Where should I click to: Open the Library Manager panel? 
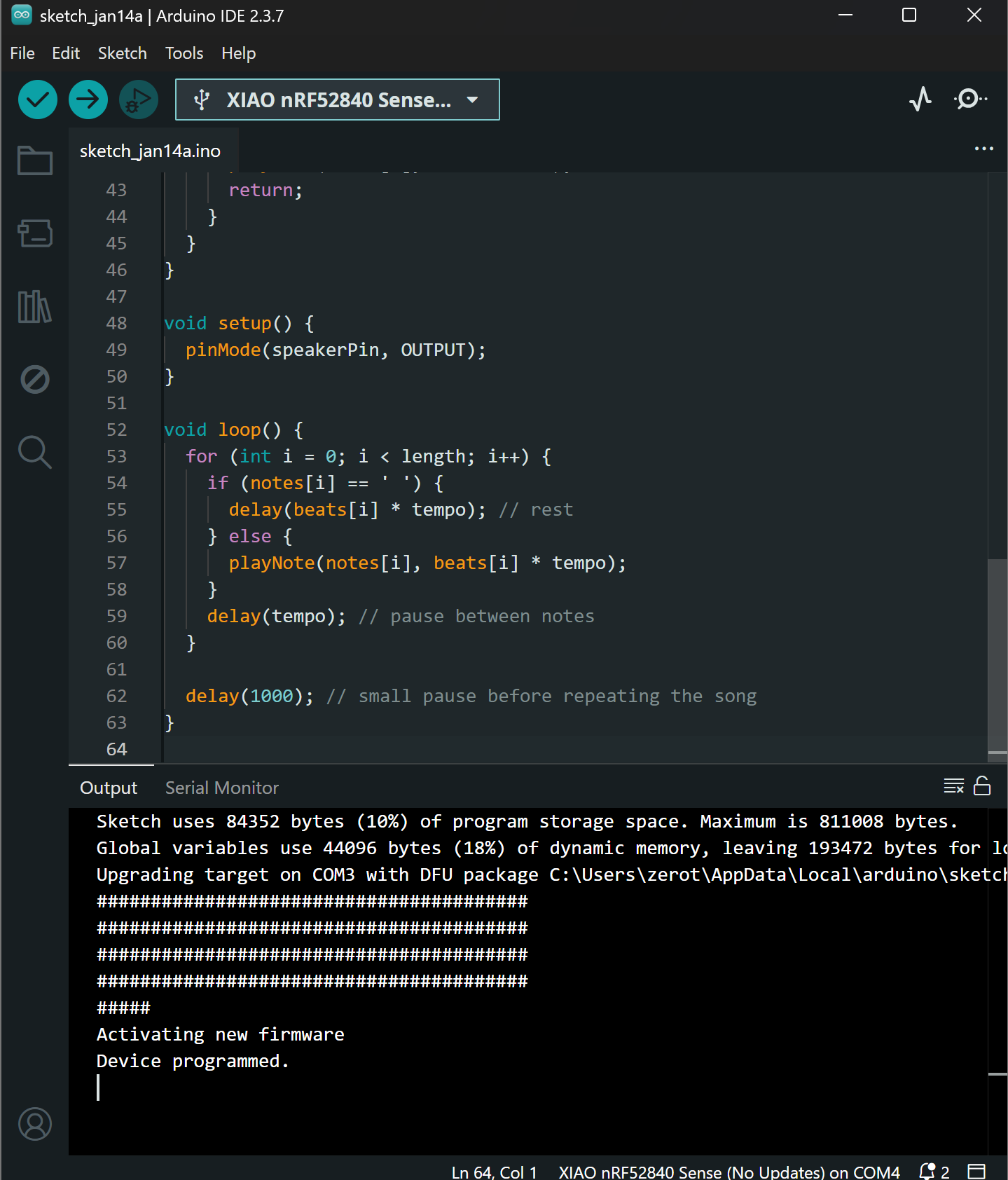tap(35, 306)
